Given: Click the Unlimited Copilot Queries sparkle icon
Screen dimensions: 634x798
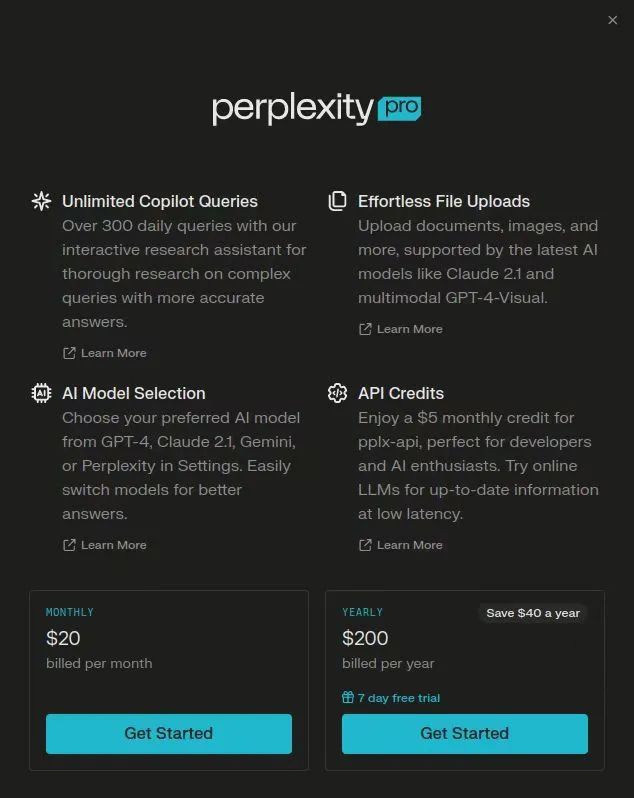Looking at the screenshot, I should [41, 201].
